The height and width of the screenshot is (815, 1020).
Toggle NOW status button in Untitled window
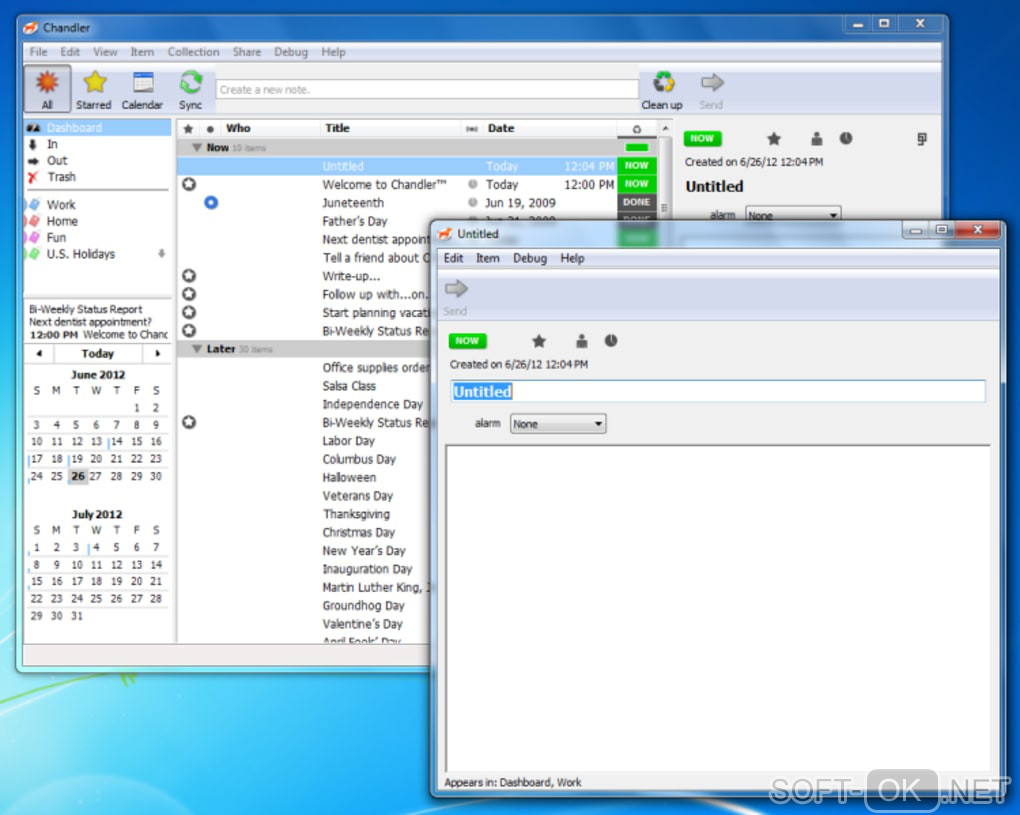pyautogui.click(x=467, y=341)
